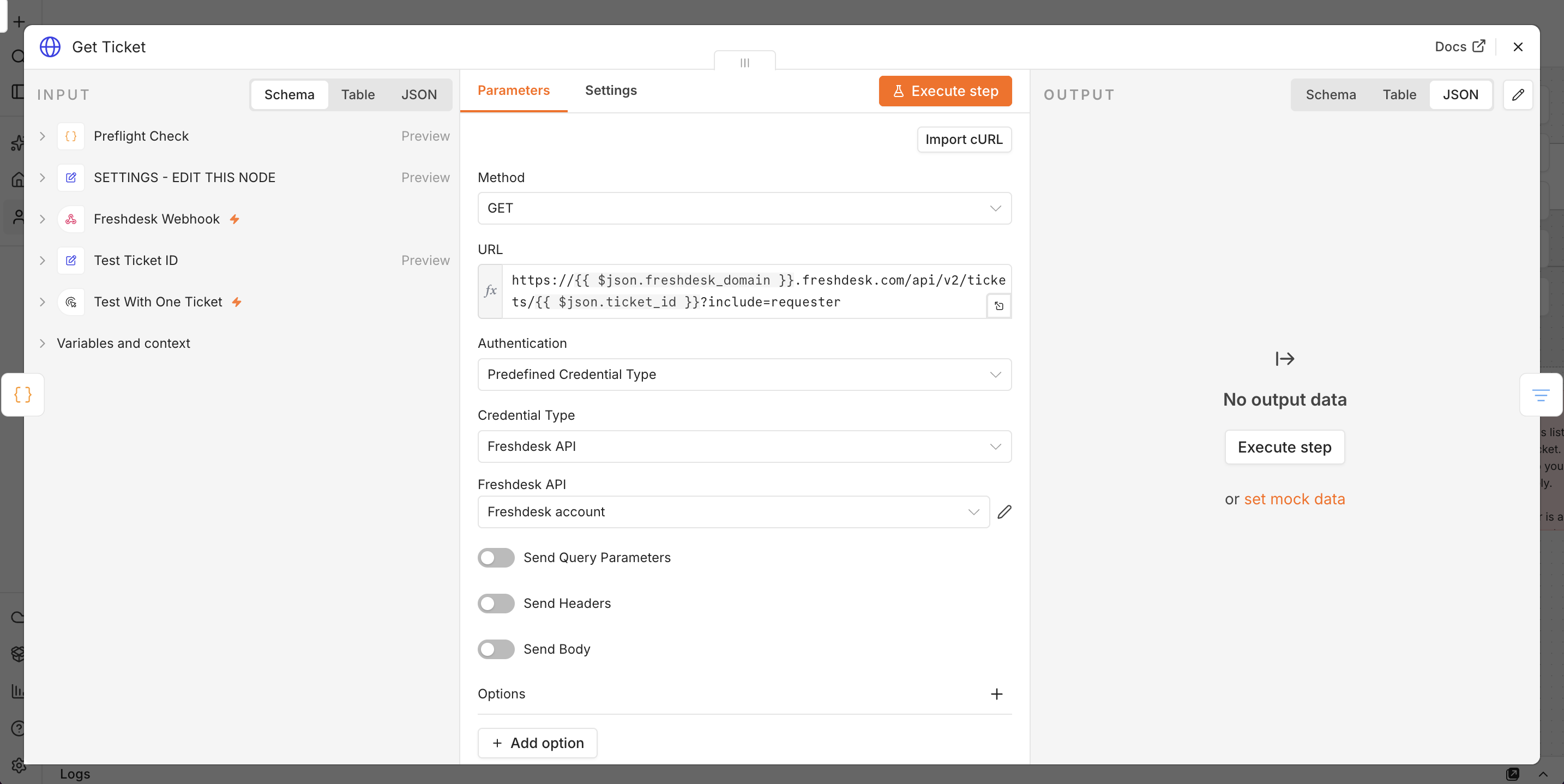
Task: Click Preview next to Preflight Check
Action: (x=425, y=136)
